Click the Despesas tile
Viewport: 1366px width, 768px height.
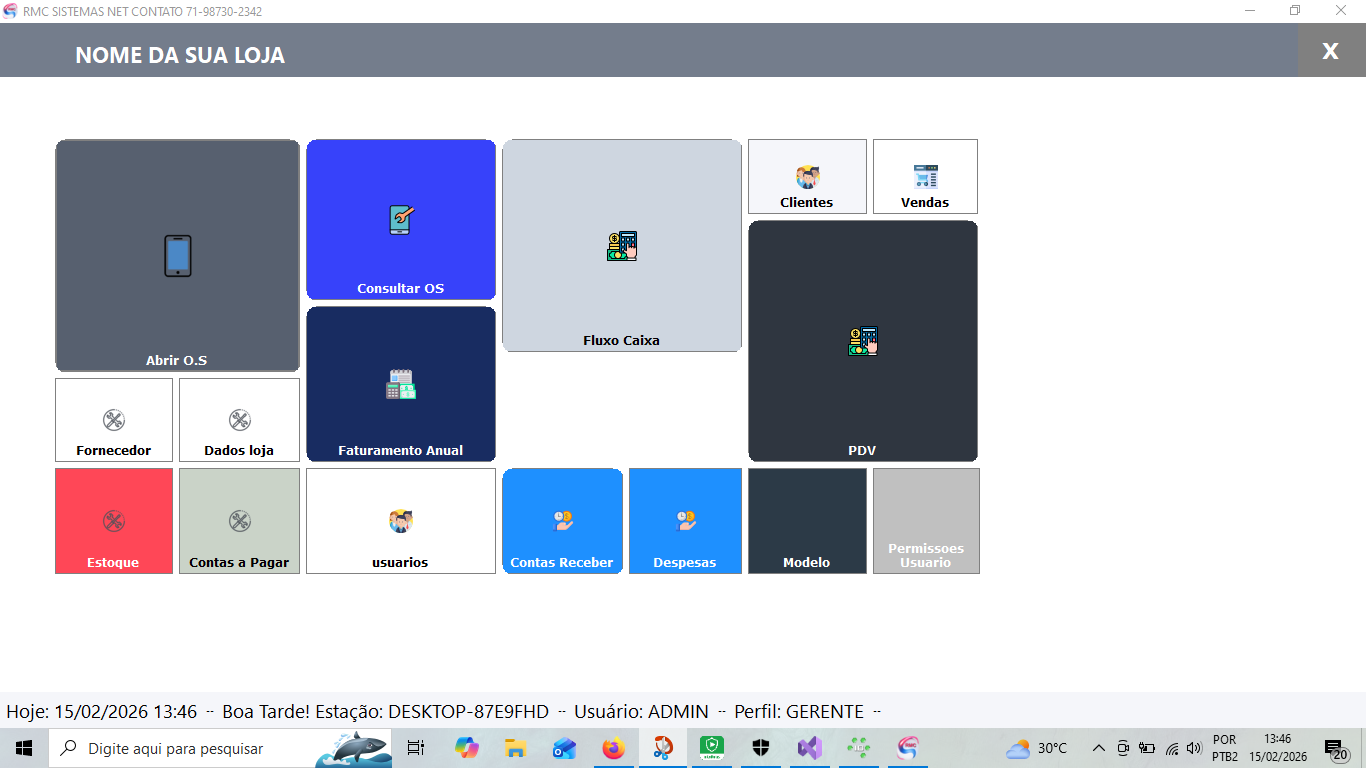[685, 521]
